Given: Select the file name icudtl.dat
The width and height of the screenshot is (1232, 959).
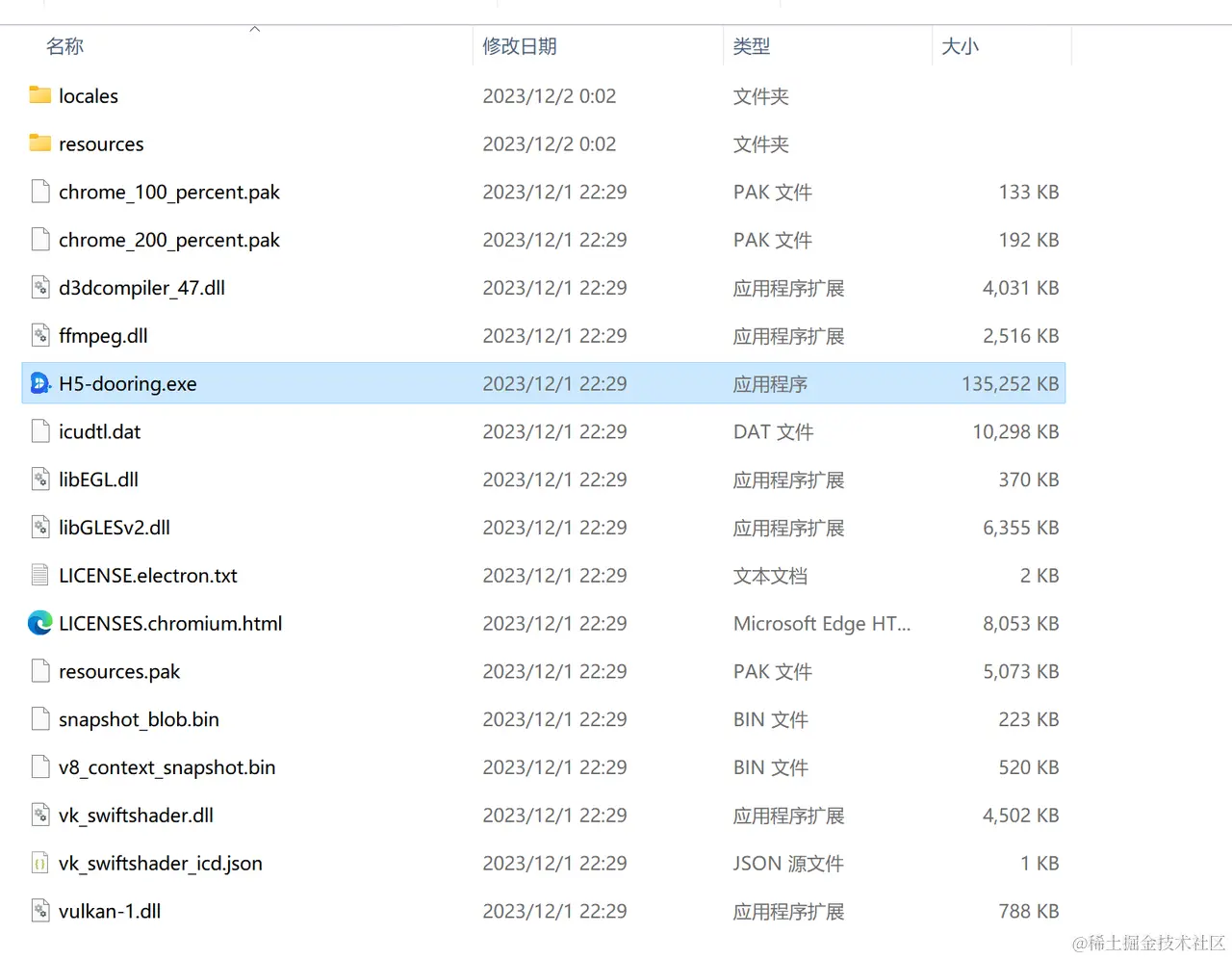Looking at the screenshot, I should [99, 432].
